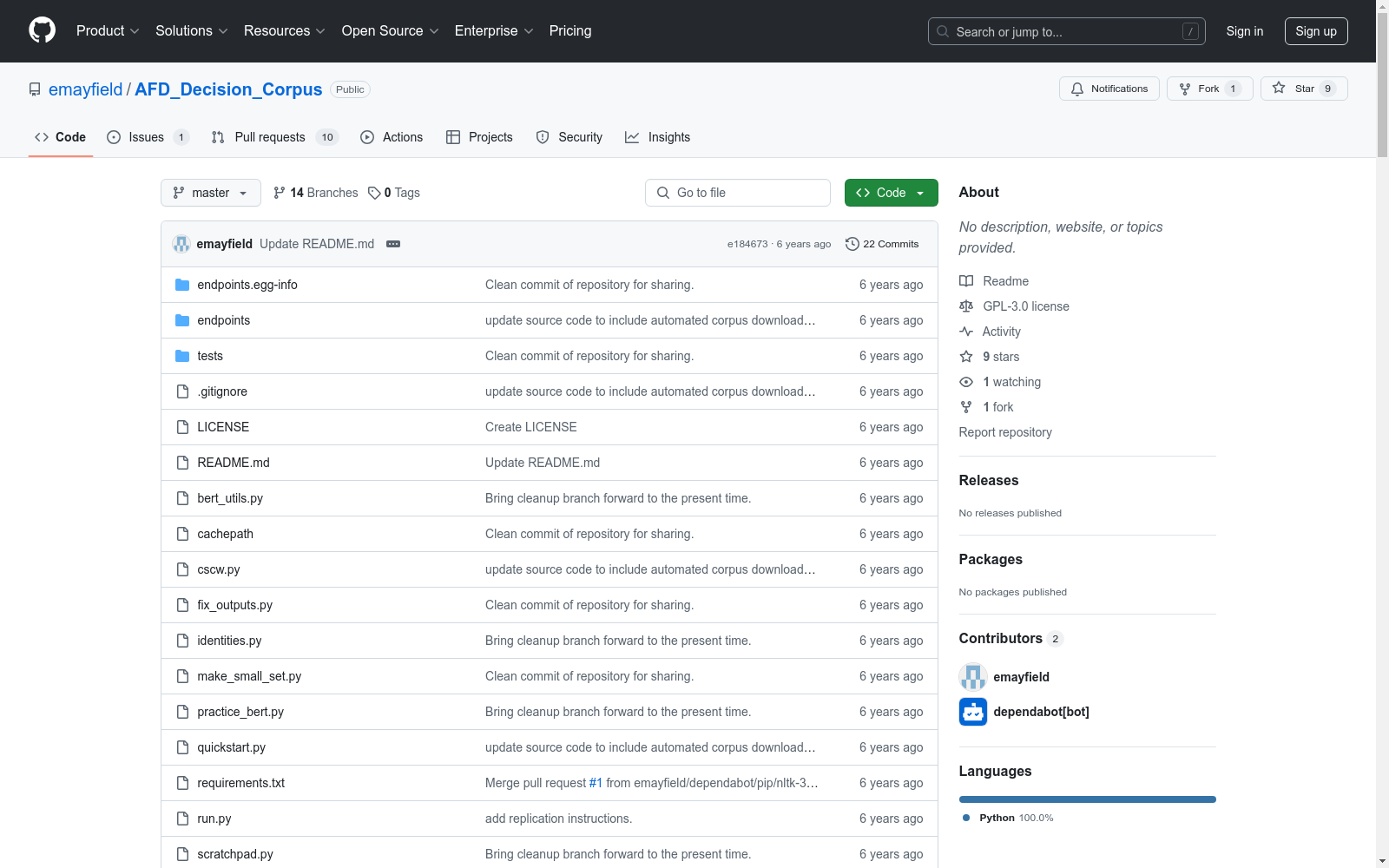This screenshot has width=1389, height=868.
Task: Click the GitHub Octocat logo
Action: coord(42,30)
